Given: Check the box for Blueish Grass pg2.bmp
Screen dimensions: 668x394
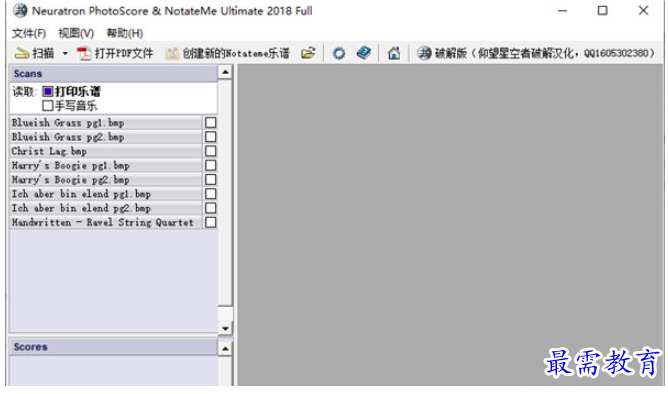Looking at the screenshot, I should 210,137.
